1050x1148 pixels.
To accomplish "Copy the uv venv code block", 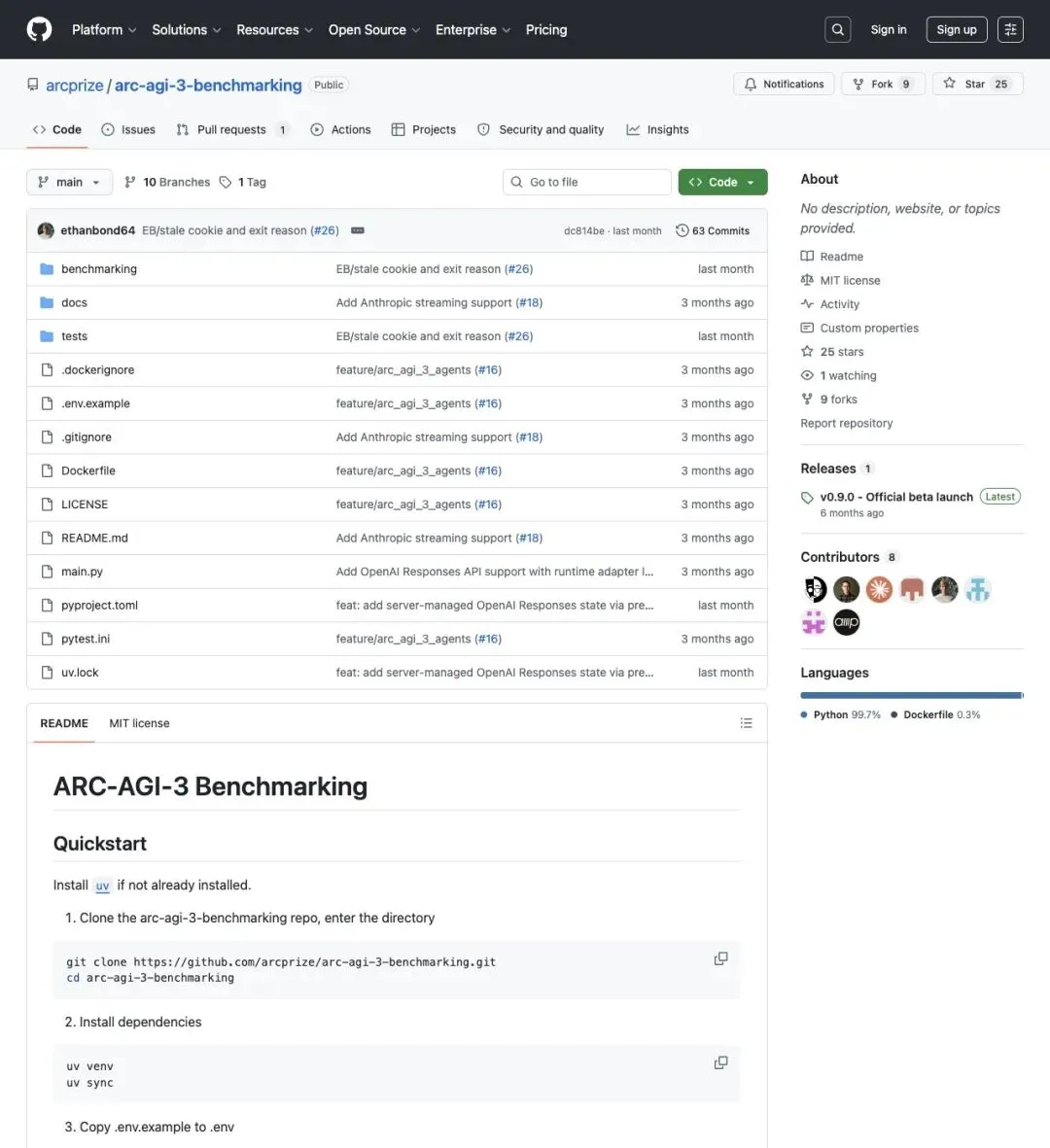I will point(720,1062).
